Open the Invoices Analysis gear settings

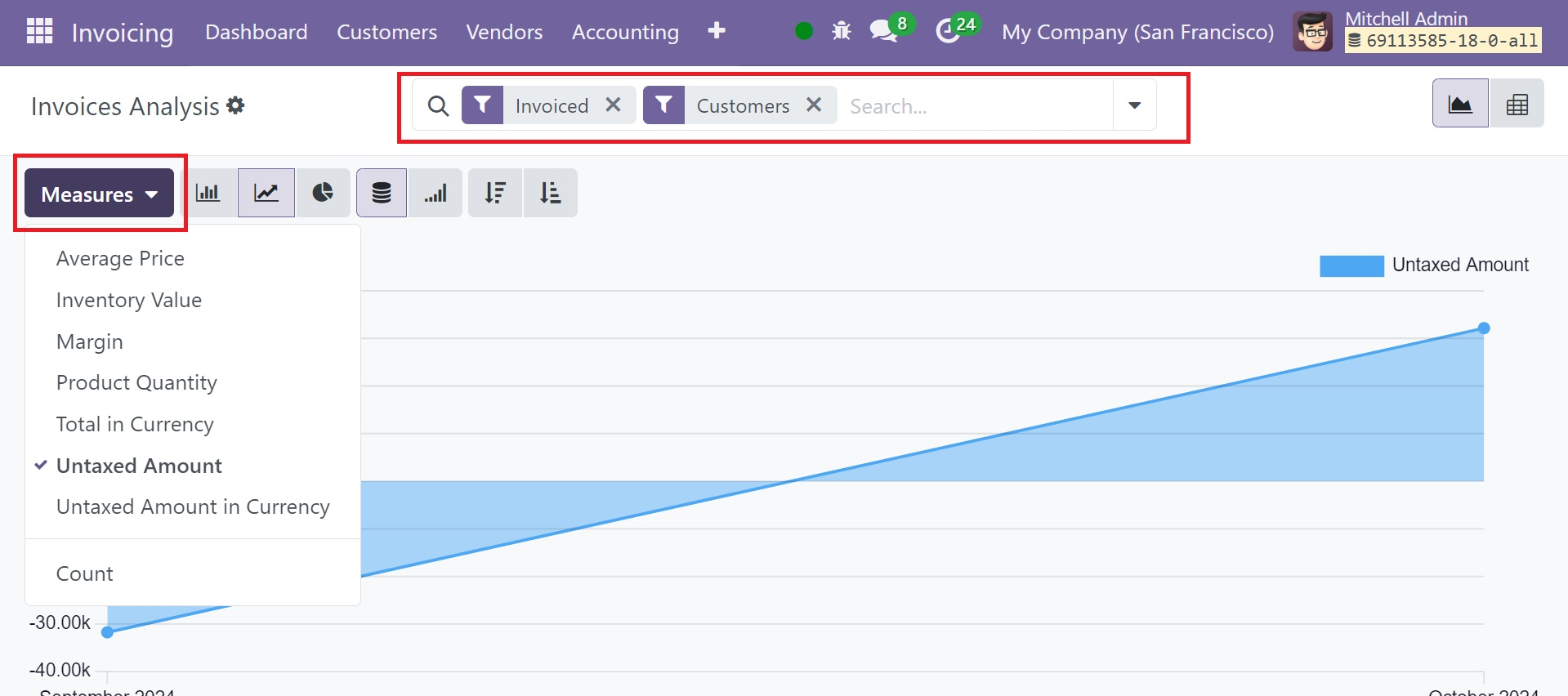tap(235, 105)
